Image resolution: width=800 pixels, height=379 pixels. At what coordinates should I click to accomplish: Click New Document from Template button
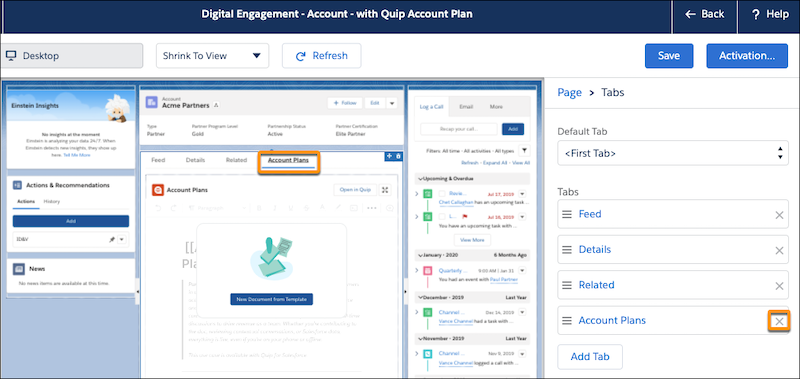coord(271,299)
